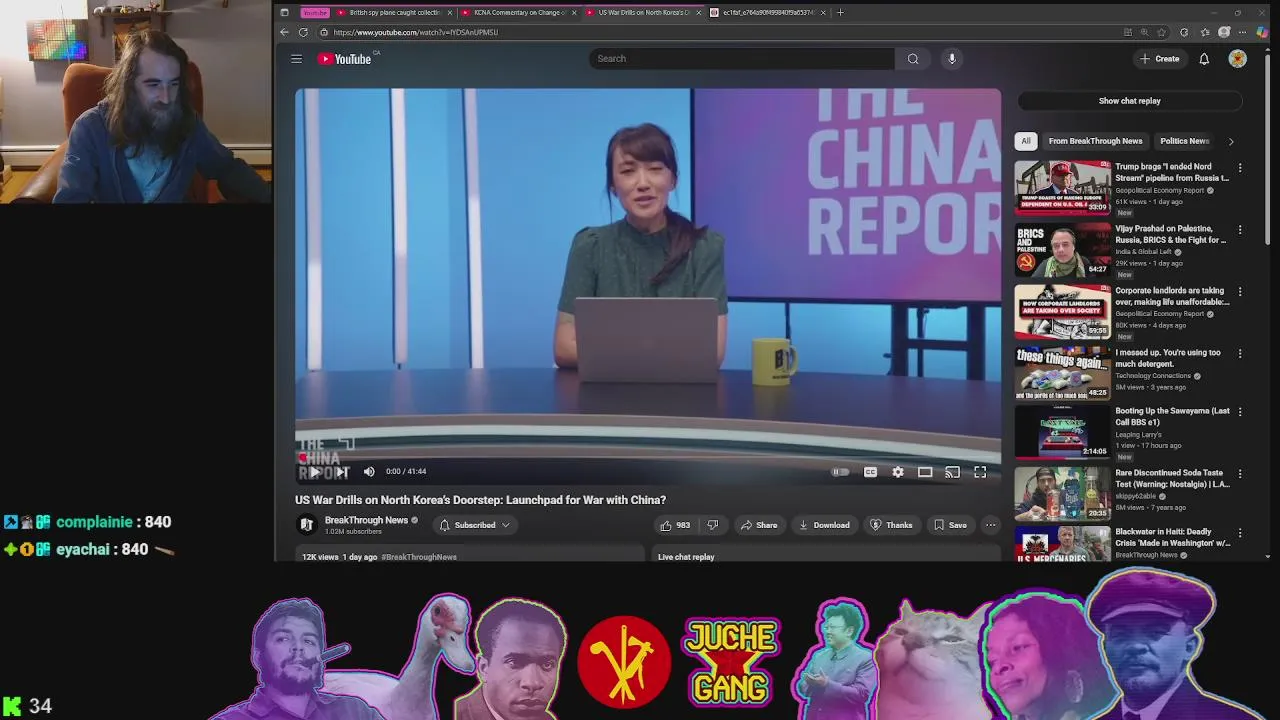Share the video
This screenshot has width=1280, height=720.
759,525
